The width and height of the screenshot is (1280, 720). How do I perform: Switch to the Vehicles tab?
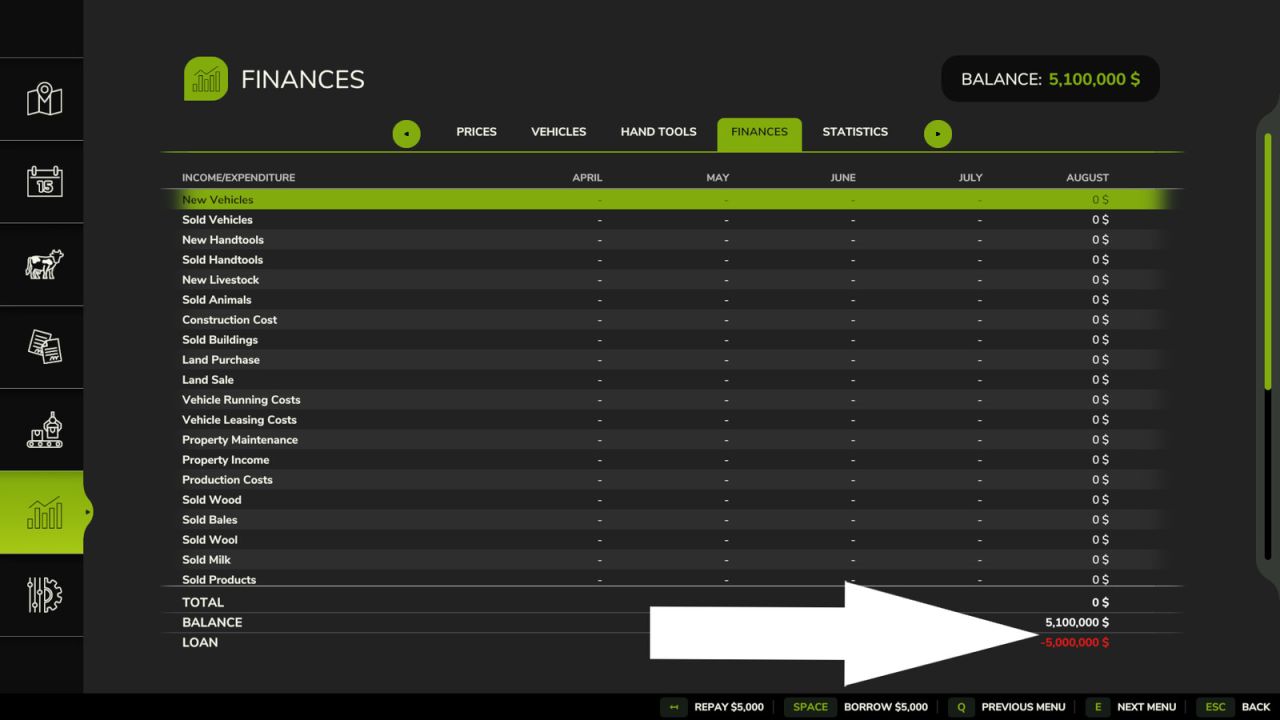(558, 132)
